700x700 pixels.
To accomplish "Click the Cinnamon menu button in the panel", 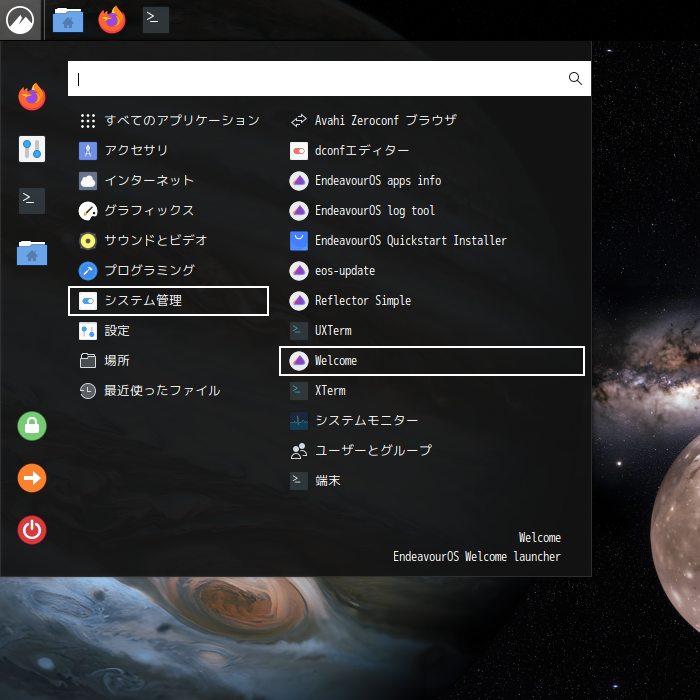I will (x=20, y=20).
